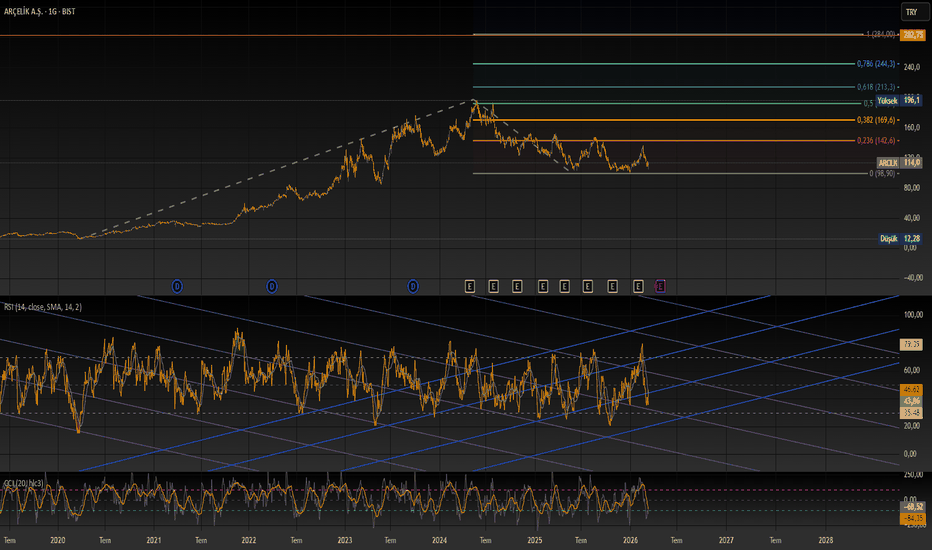The image size is (932, 550).
Task: Click the orange 282,75 price axis tag
Action: click(911, 35)
